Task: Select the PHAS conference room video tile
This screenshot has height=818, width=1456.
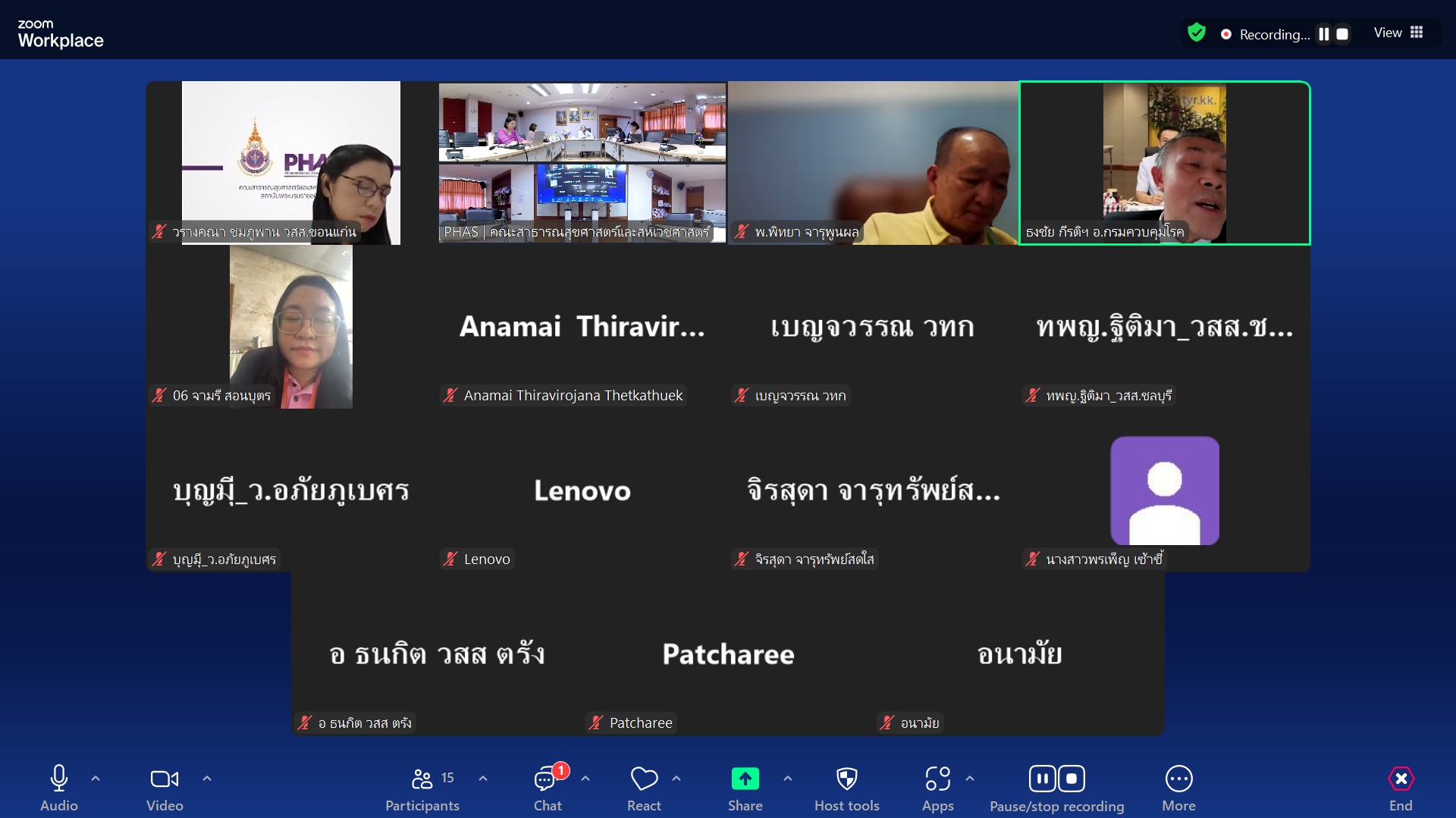Action: (582, 162)
